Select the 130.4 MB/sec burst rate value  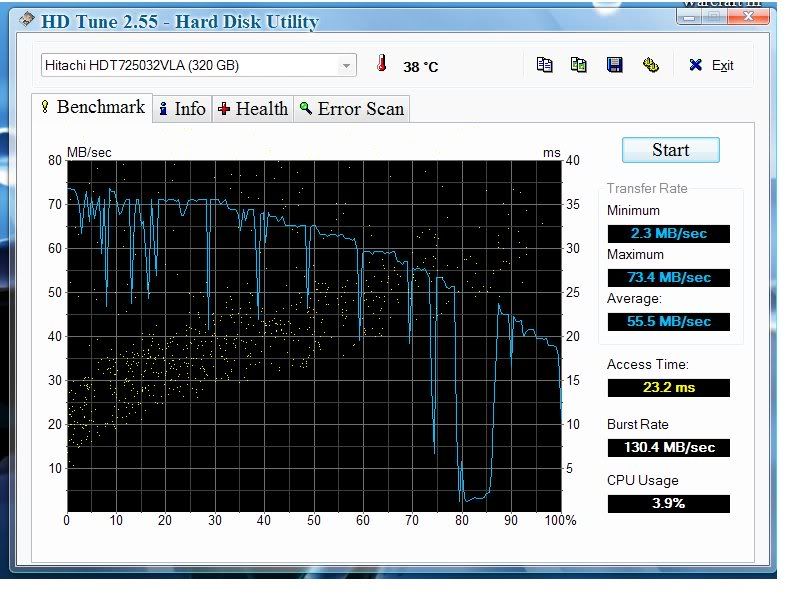pyautogui.click(x=668, y=447)
